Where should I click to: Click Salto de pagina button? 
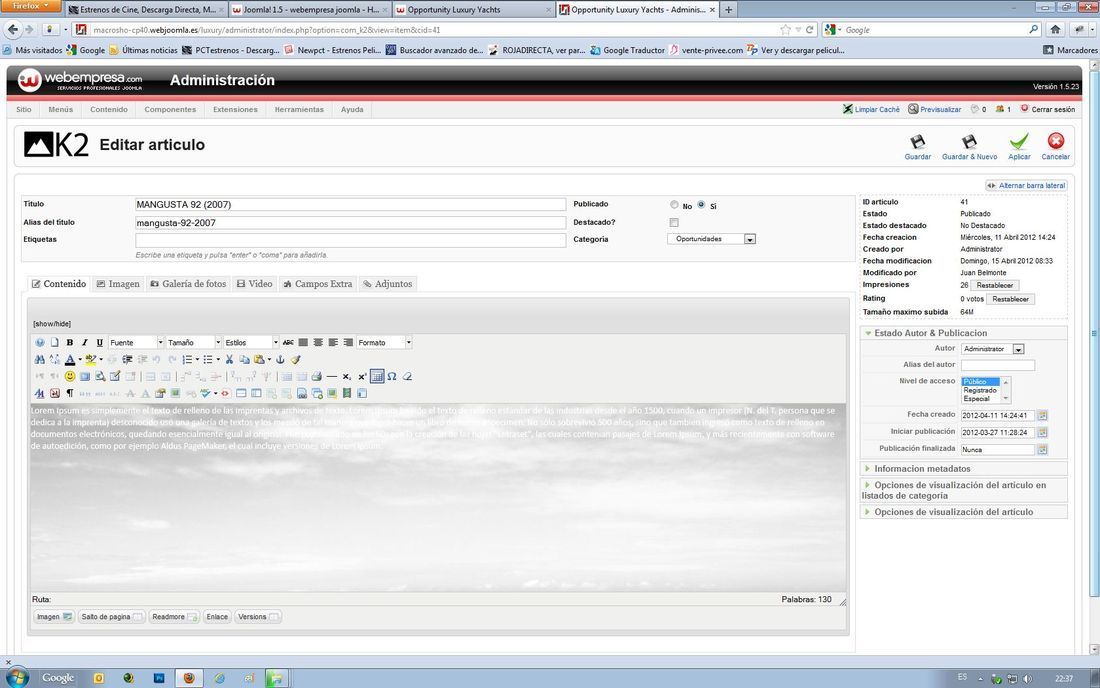point(112,617)
